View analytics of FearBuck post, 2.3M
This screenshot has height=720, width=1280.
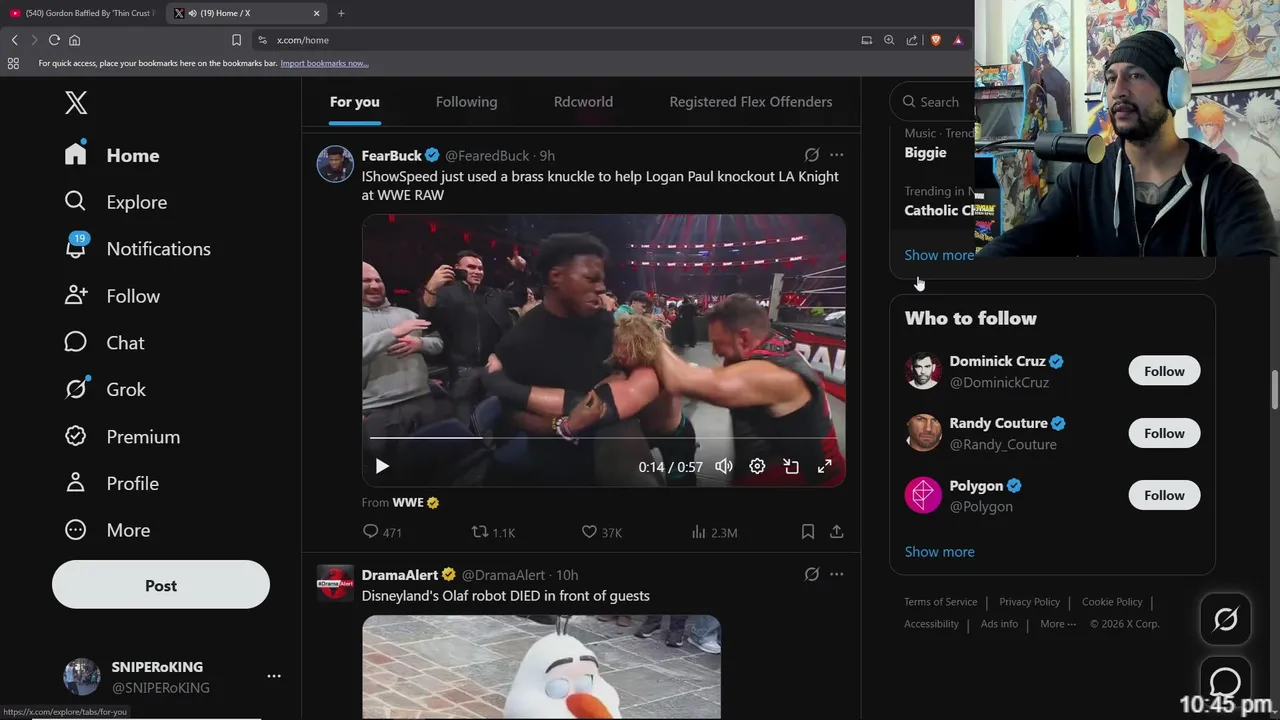point(714,532)
